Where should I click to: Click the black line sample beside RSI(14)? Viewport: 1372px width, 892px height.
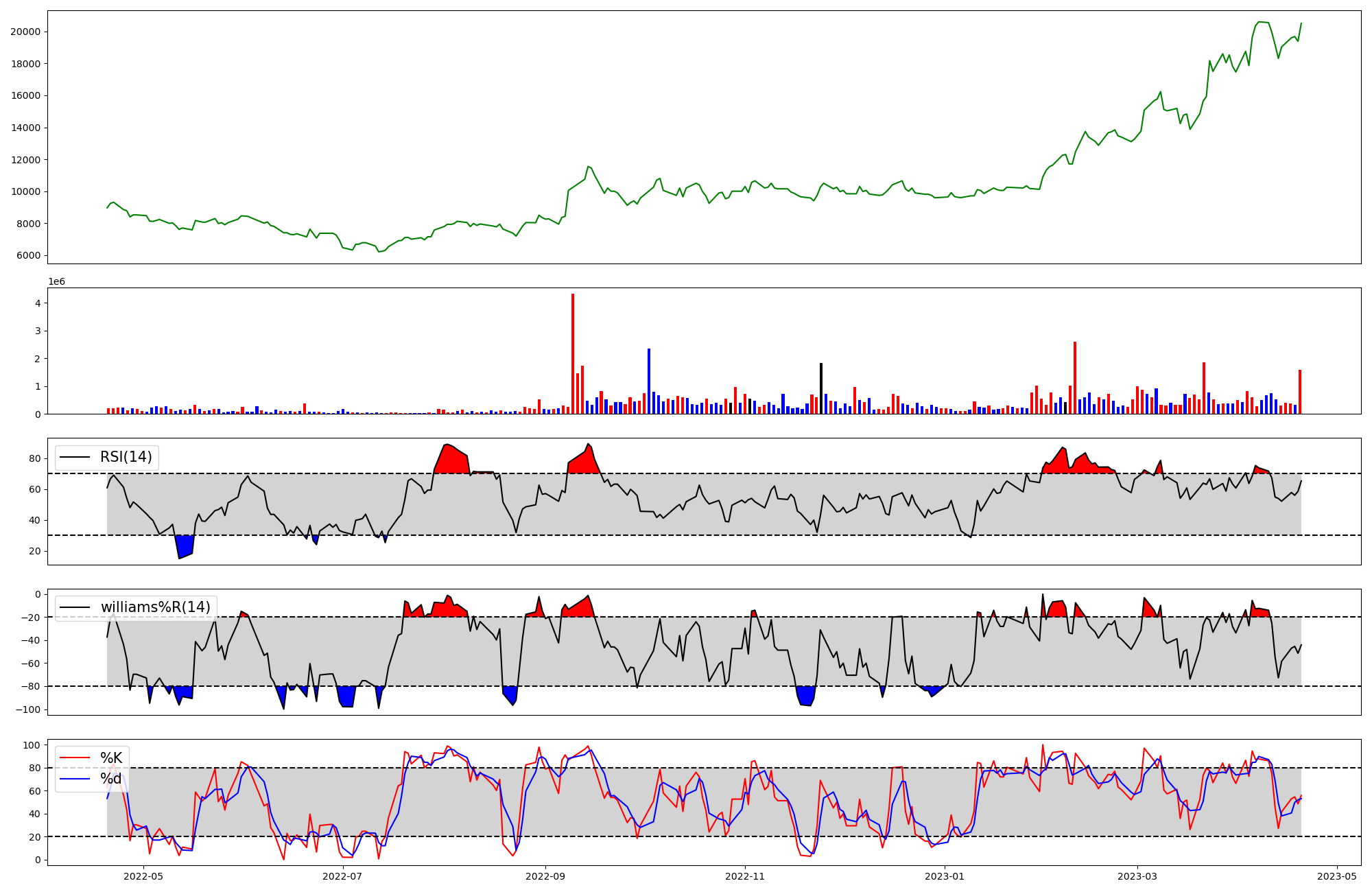coord(75,457)
